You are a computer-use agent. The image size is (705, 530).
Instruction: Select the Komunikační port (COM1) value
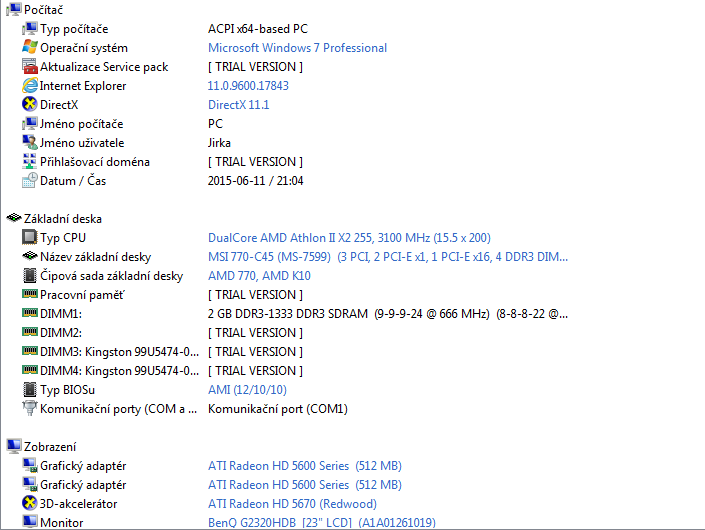tap(277, 409)
